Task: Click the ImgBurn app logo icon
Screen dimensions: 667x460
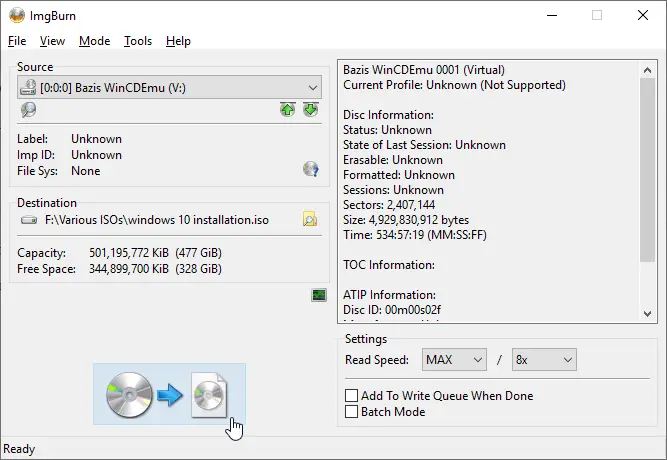Action: pyautogui.click(x=17, y=15)
